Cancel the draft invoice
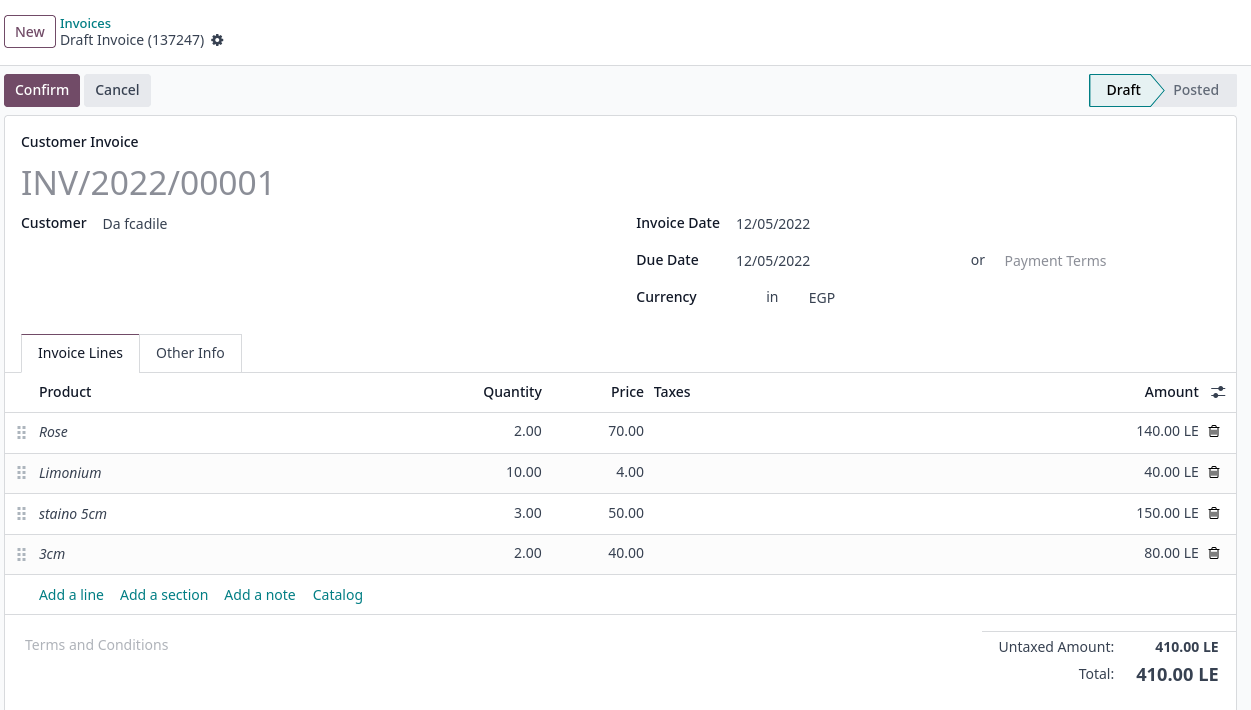This screenshot has height=710, width=1251. 117,90
